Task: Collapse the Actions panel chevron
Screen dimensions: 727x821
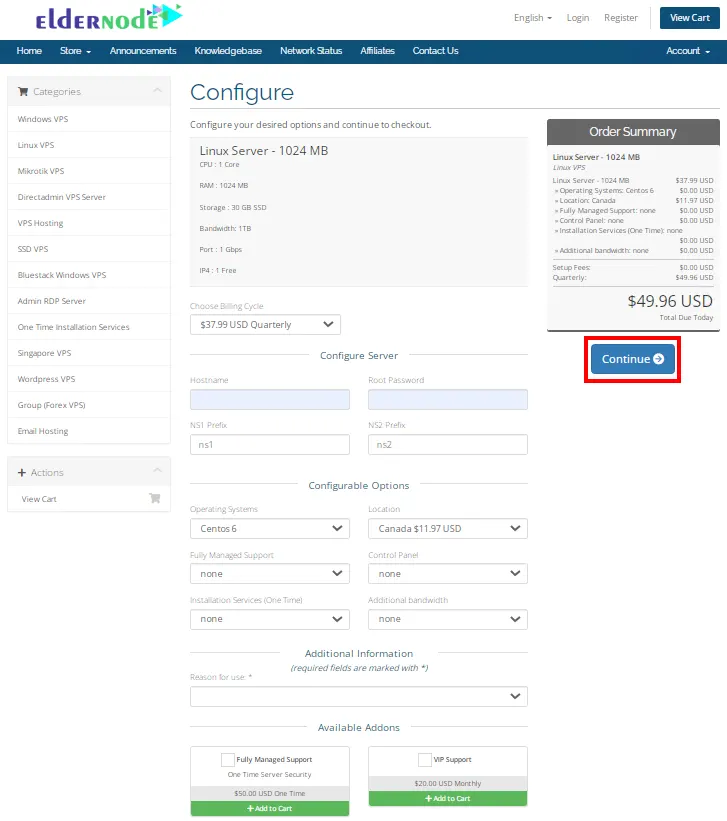Action: [157, 470]
